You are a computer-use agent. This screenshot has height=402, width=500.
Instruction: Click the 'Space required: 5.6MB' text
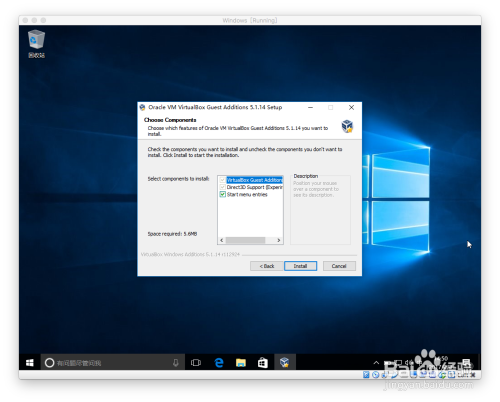(172, 234)
